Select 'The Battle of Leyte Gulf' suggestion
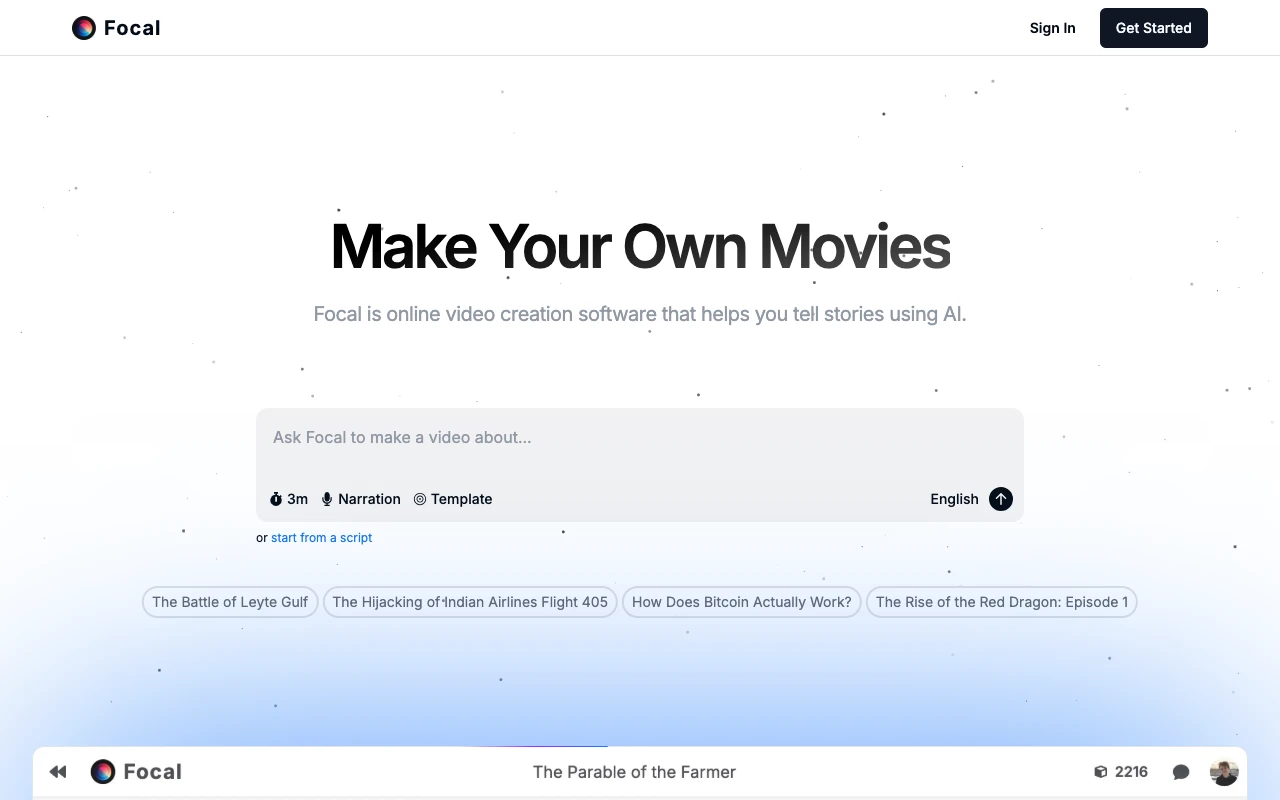Image resolution: width=1280 pixels, height=800 pixels. tap(230, 602)
